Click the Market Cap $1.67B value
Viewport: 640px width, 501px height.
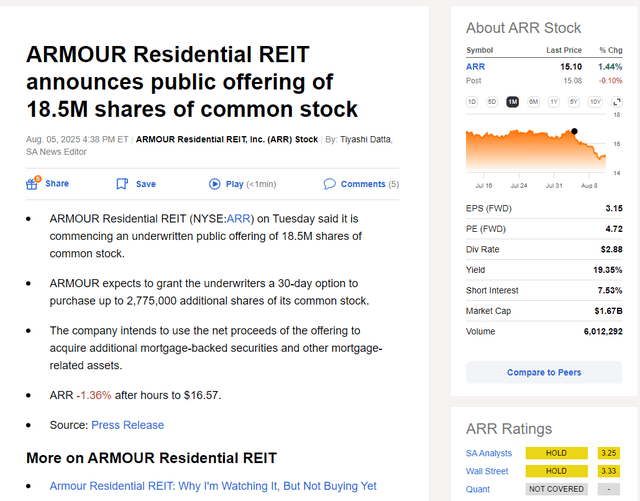(609, 311)
